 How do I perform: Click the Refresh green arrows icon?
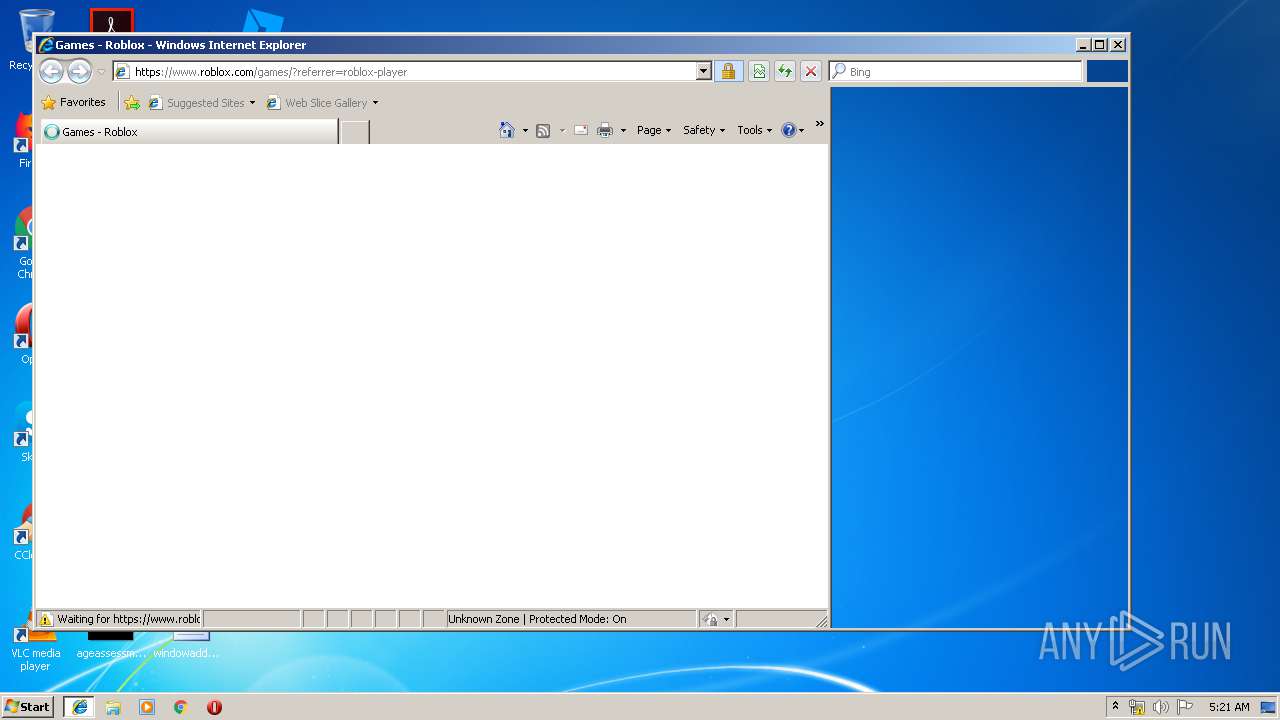click(x=785, y=72)
